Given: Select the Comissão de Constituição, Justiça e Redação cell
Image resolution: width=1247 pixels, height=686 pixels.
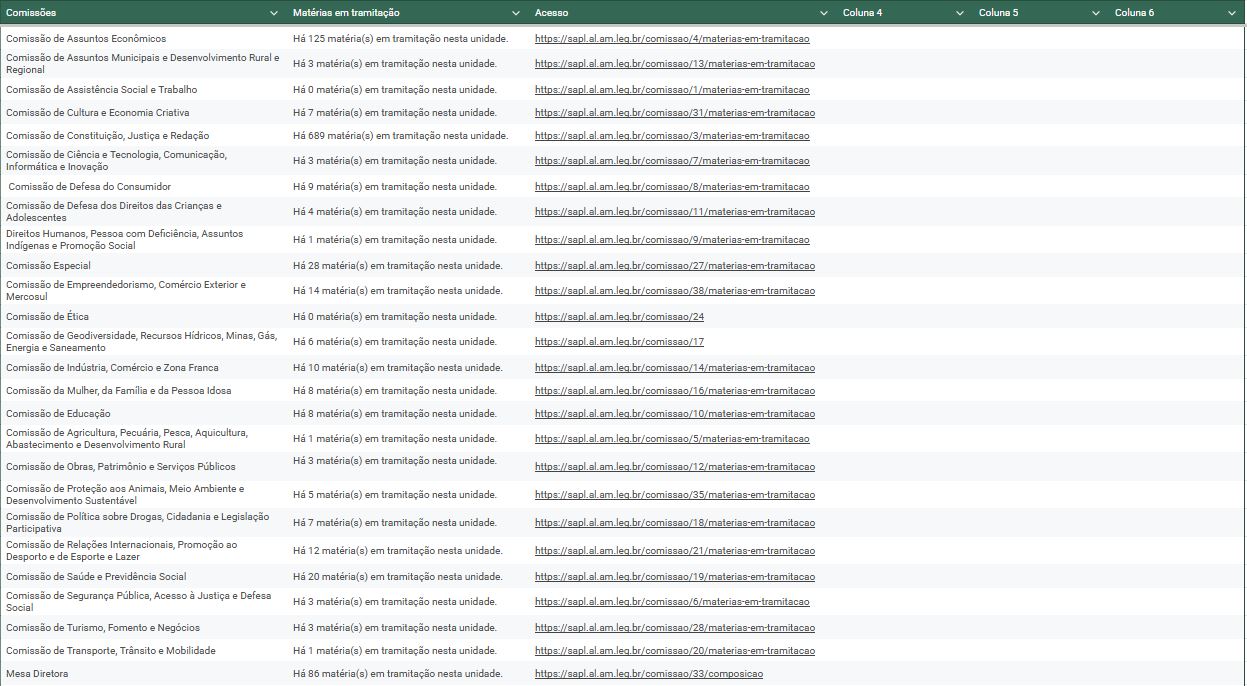Looking at the screenshot, I should 143,136.
